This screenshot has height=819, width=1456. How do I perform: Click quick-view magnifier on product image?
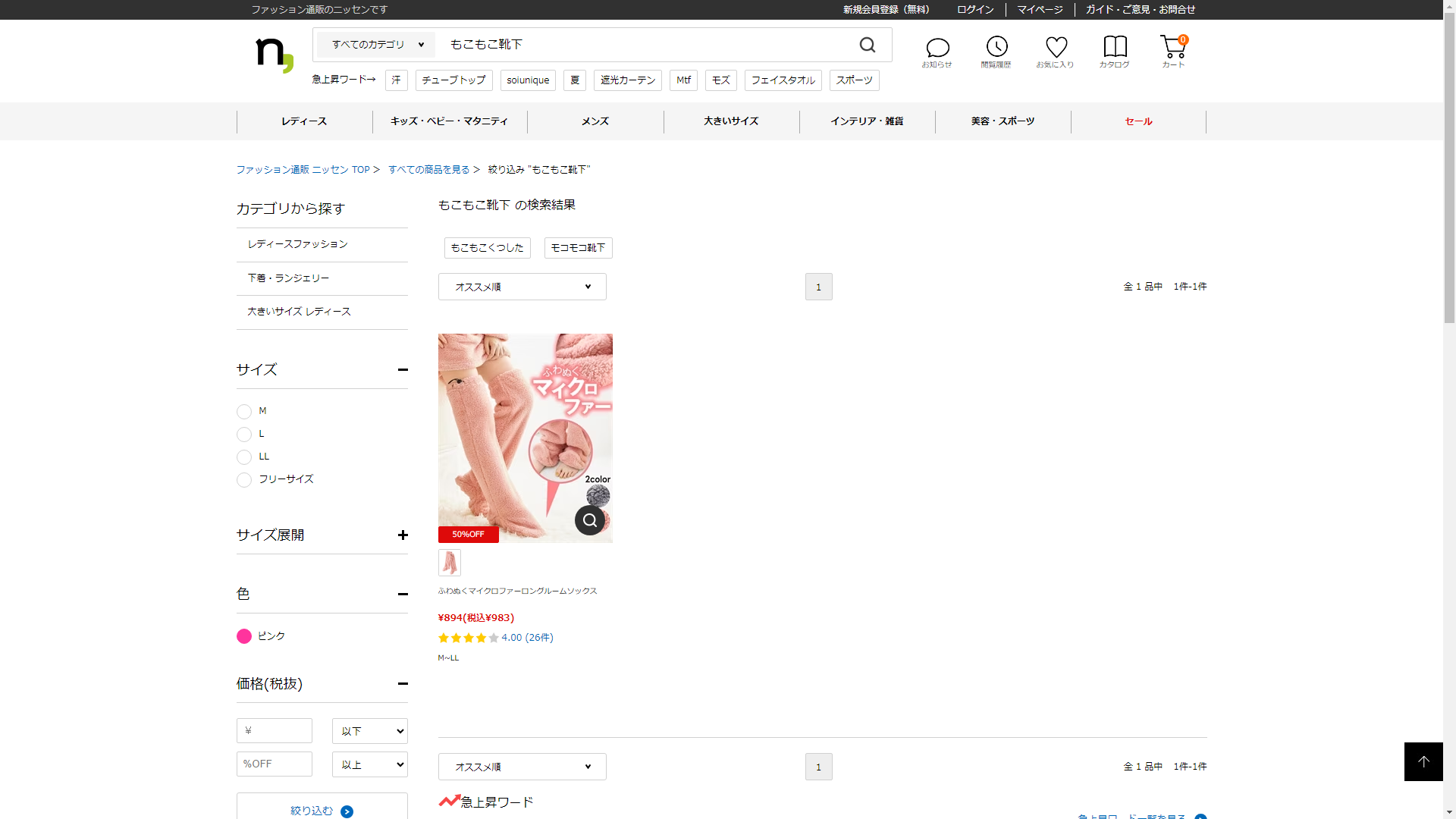point(590,520)
